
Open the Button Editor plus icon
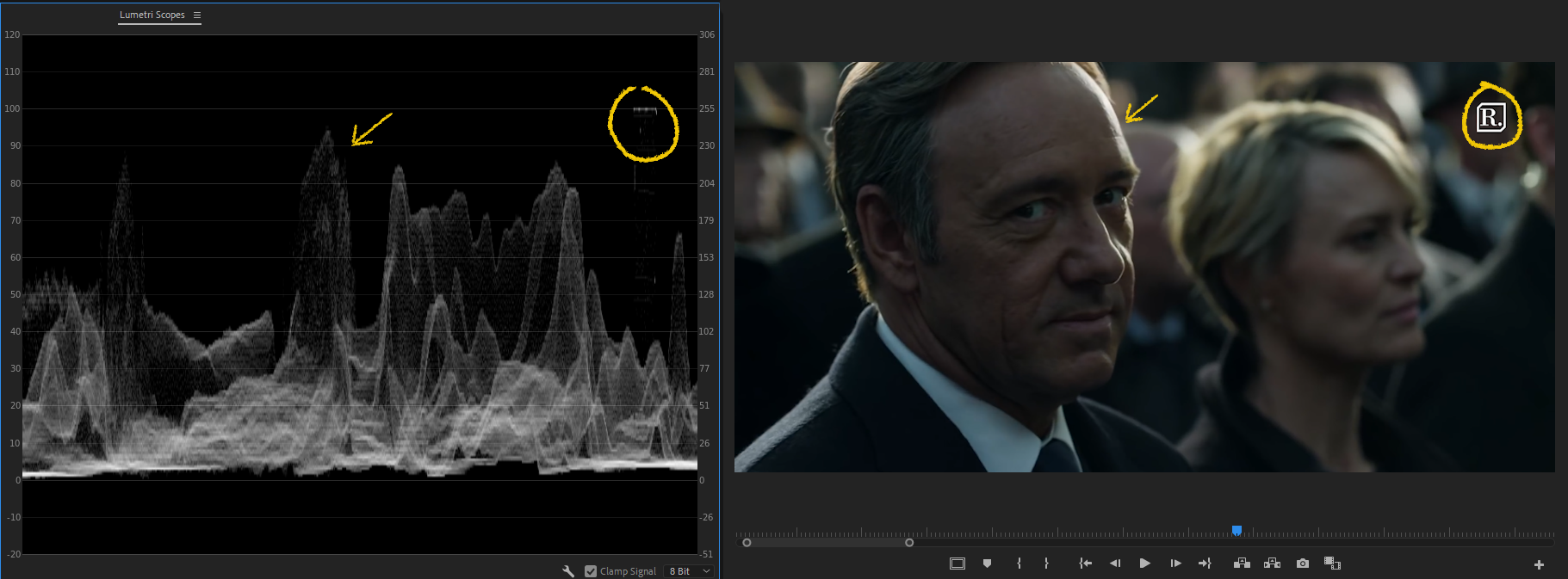click(1539, 565)
